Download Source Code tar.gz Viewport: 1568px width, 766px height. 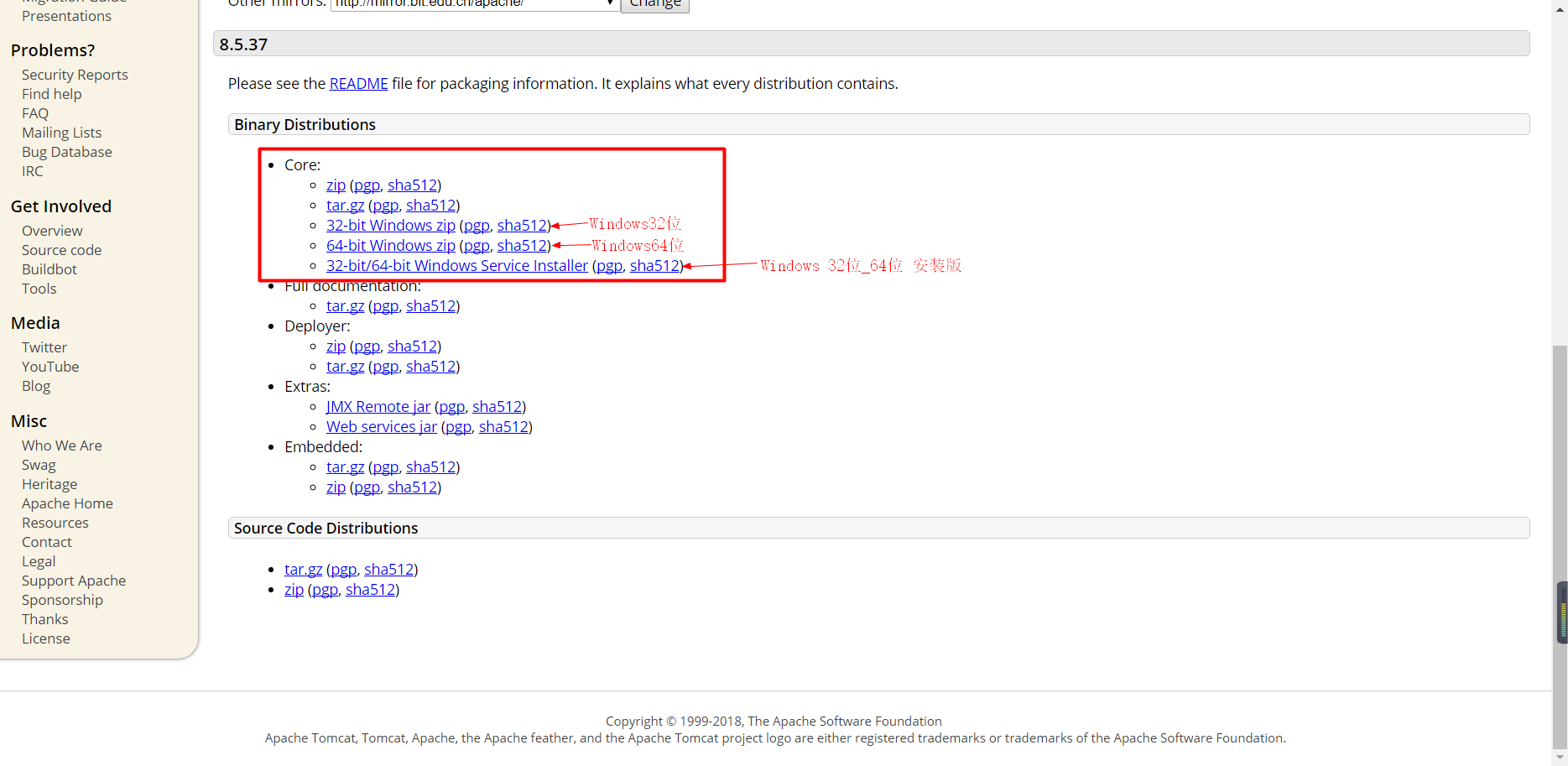click(x=303, y=570)
